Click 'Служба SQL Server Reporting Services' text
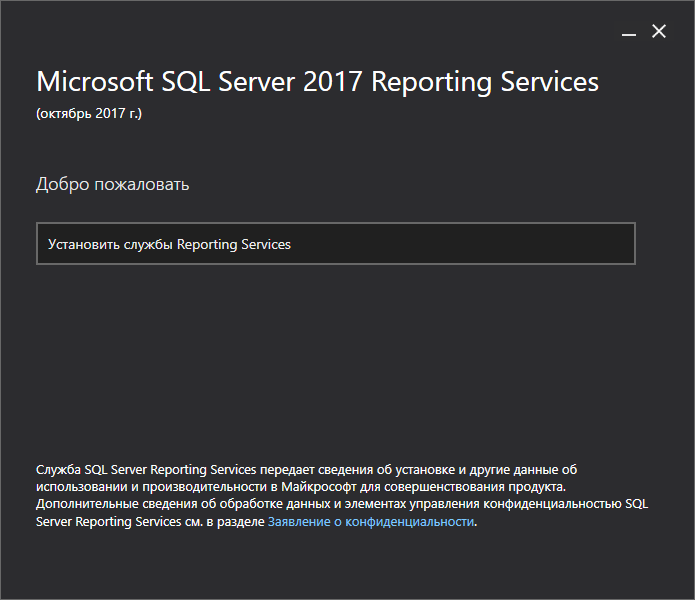 pos(146,470)
